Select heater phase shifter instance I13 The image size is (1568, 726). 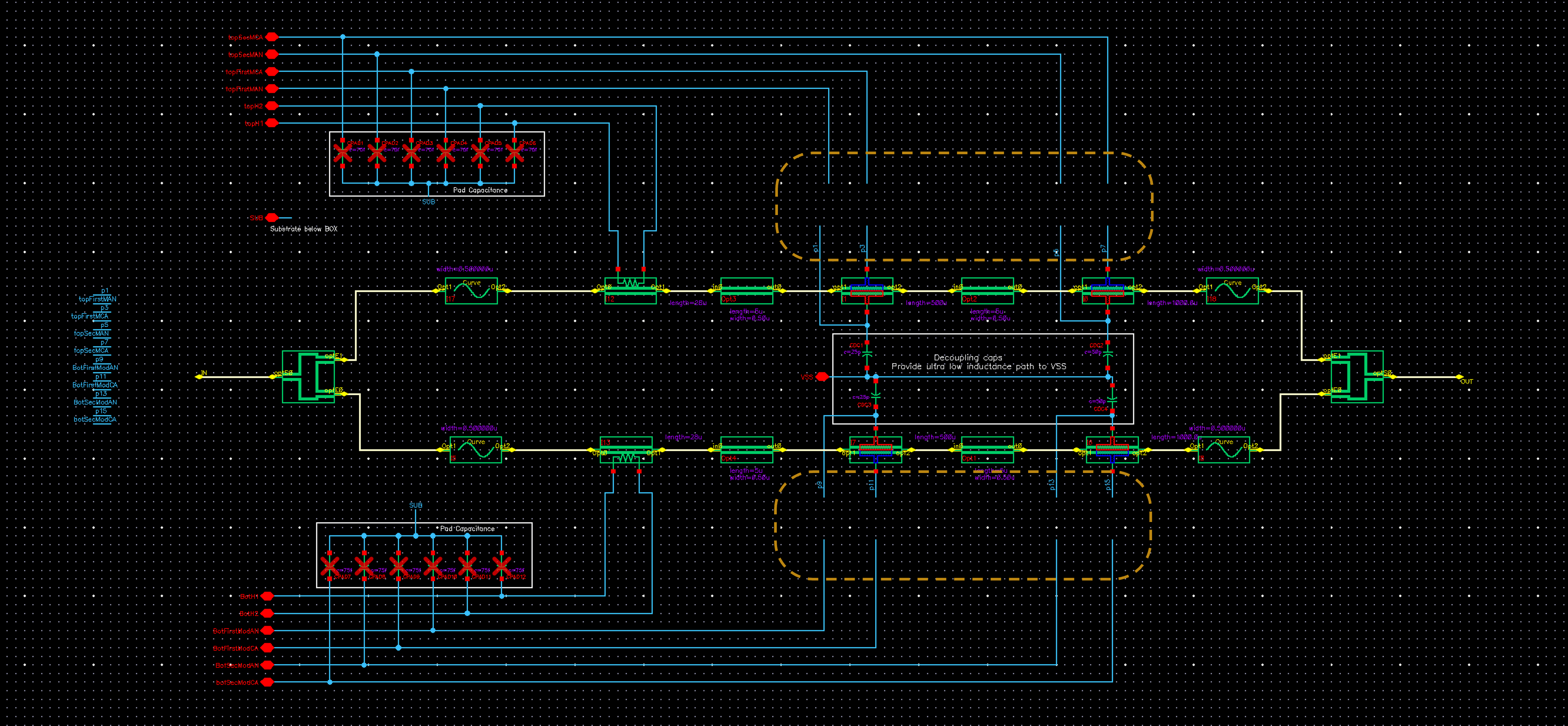pyautogui.click(x=626, y=450)
